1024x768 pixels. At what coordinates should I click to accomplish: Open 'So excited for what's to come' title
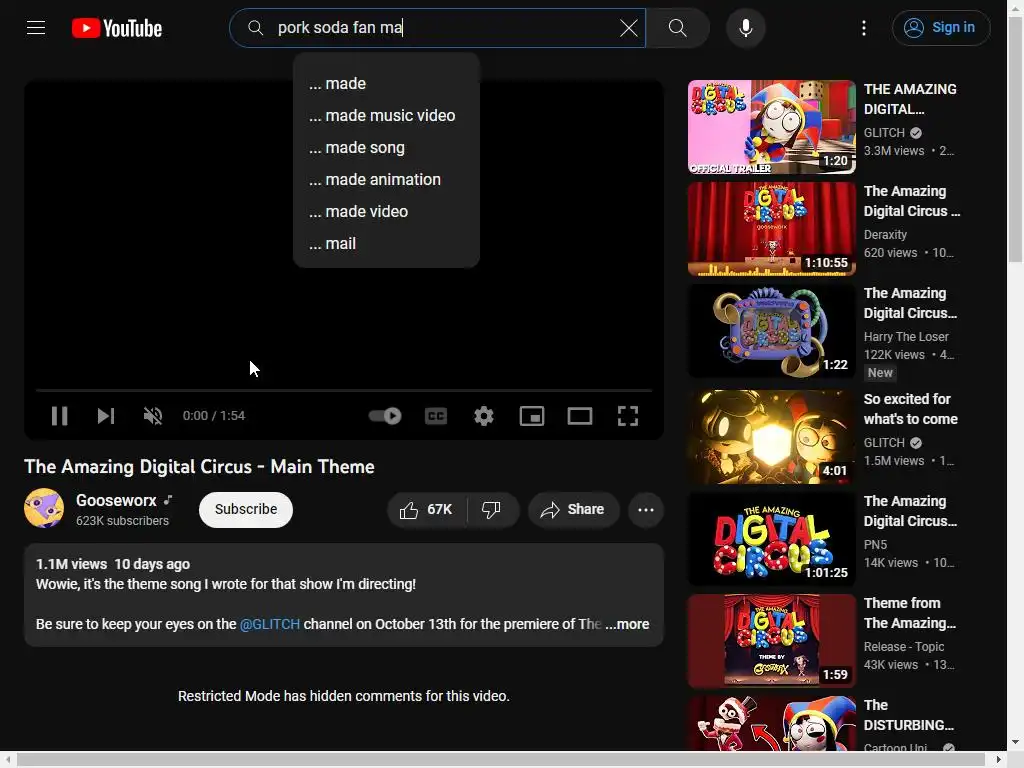pyautogui.click(x=910, y=409)
